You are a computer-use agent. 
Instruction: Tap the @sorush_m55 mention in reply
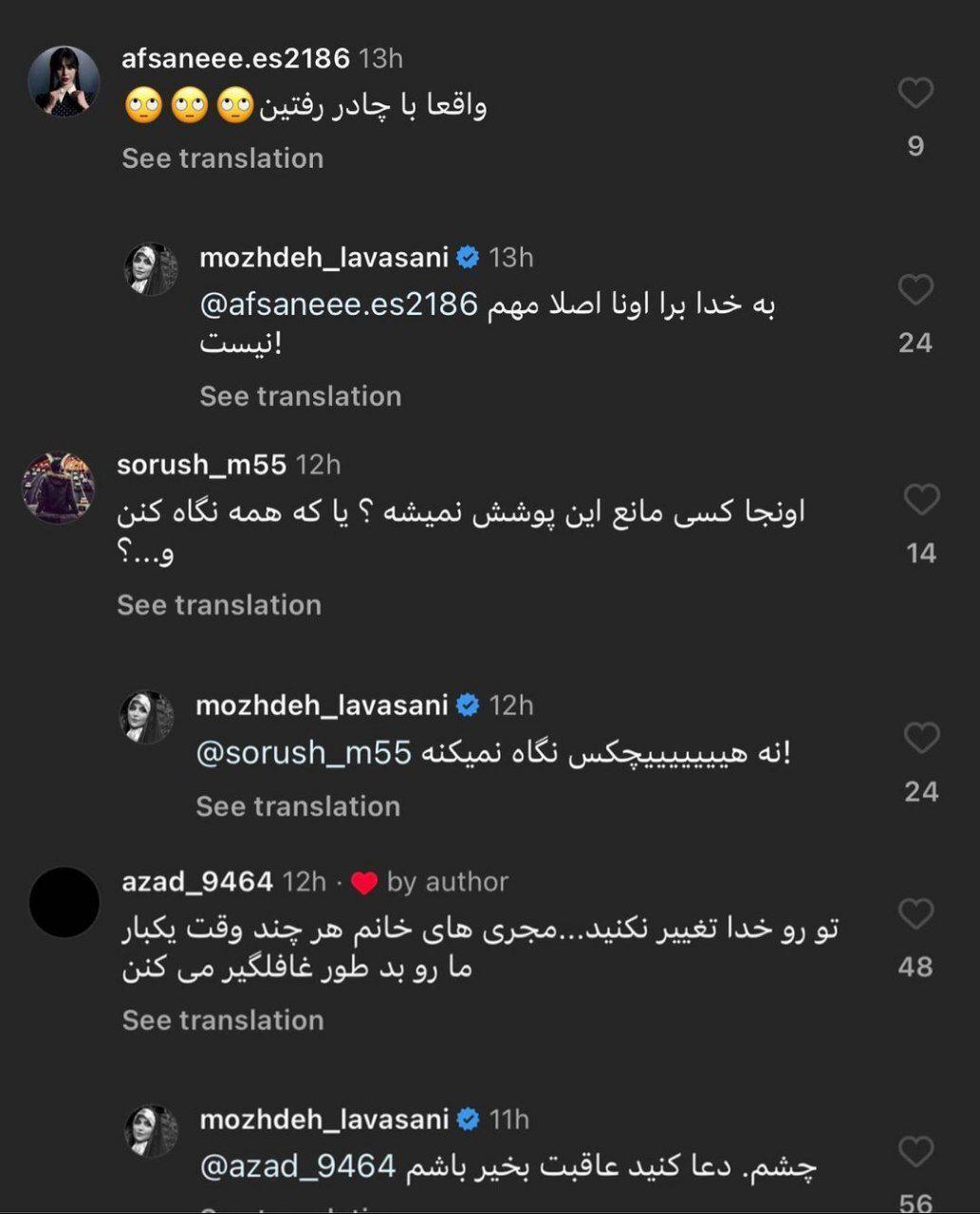click(304, 753)
